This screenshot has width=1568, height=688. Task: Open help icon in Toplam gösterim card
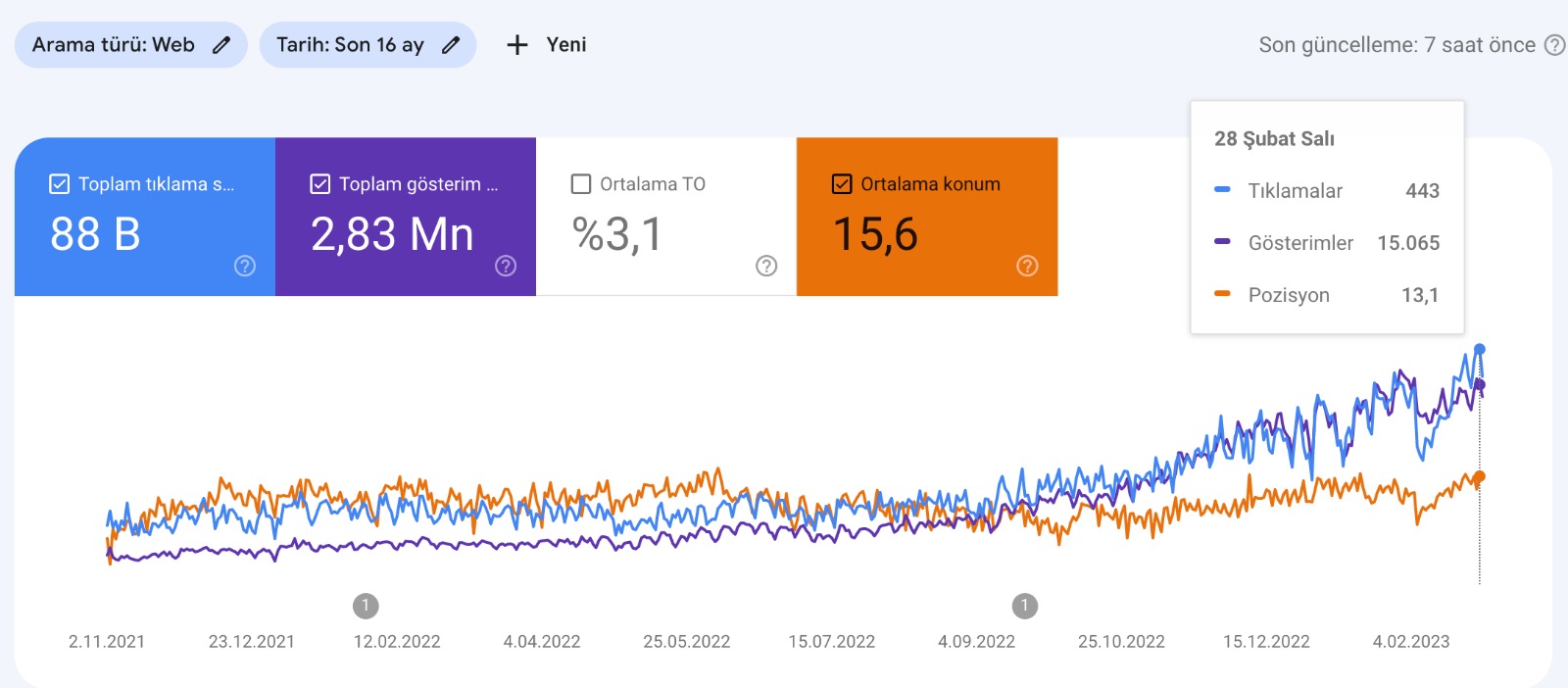tap(506, 266)
